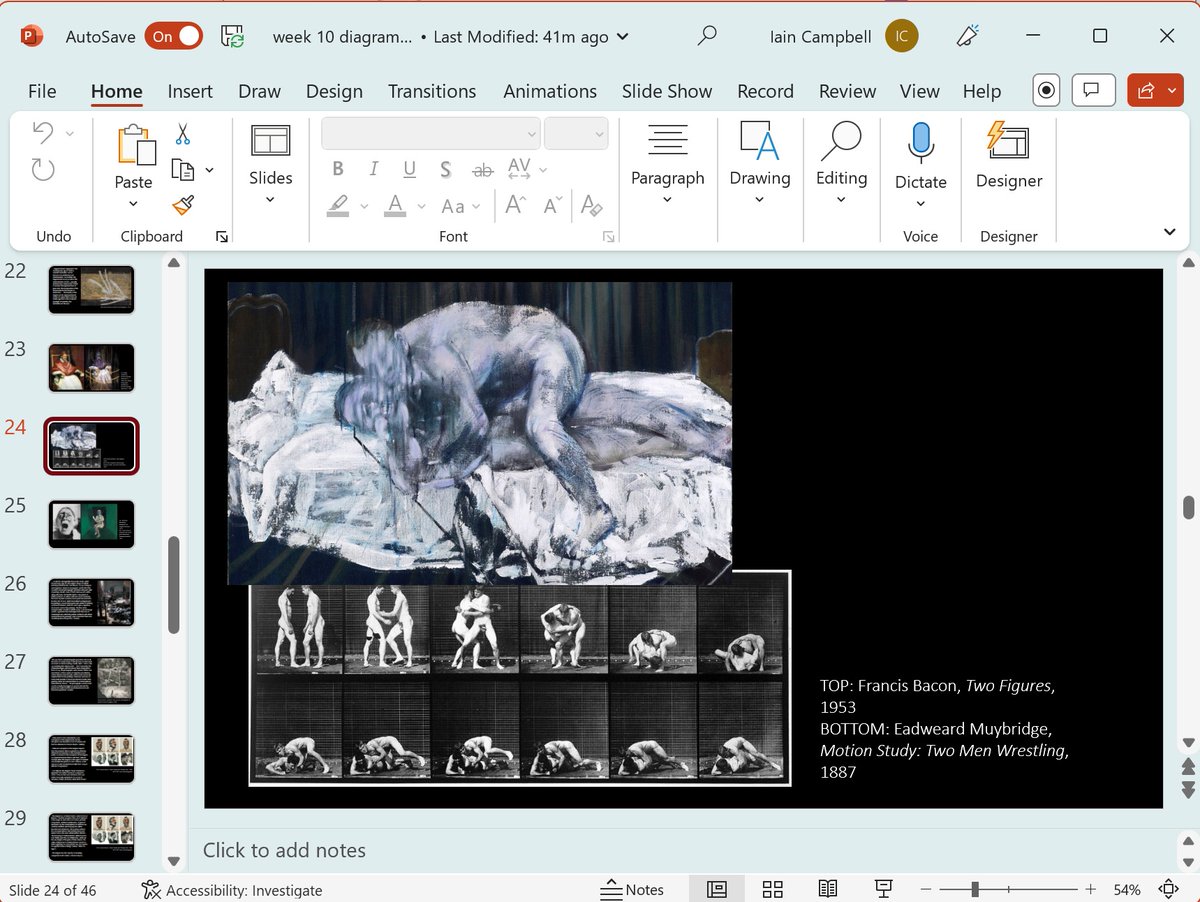Open the Transitions tab
Viewport: 1200px width, 902px height.
coord(432,91)
